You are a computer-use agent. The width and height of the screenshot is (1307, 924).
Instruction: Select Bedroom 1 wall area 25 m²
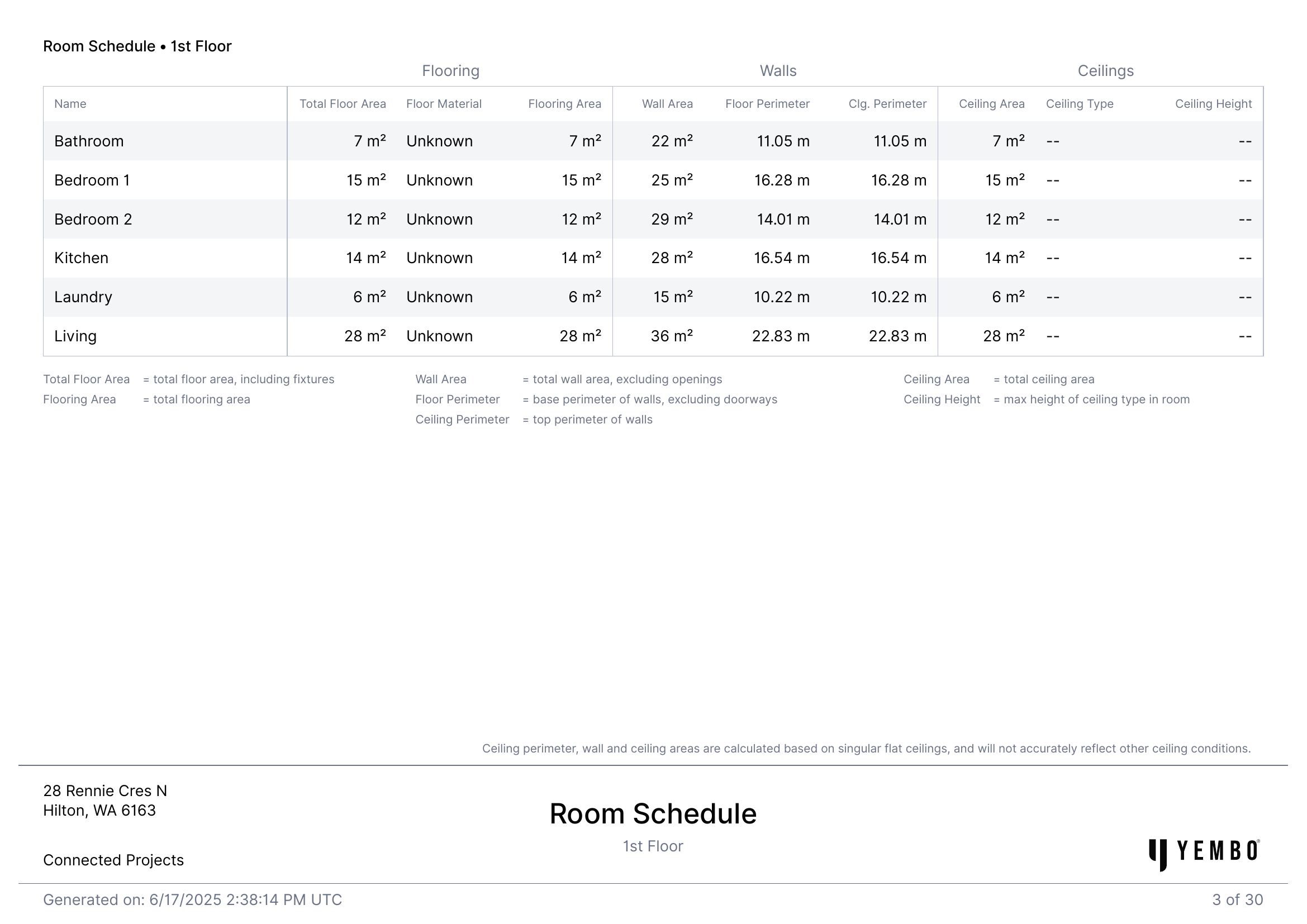[672, 180]
